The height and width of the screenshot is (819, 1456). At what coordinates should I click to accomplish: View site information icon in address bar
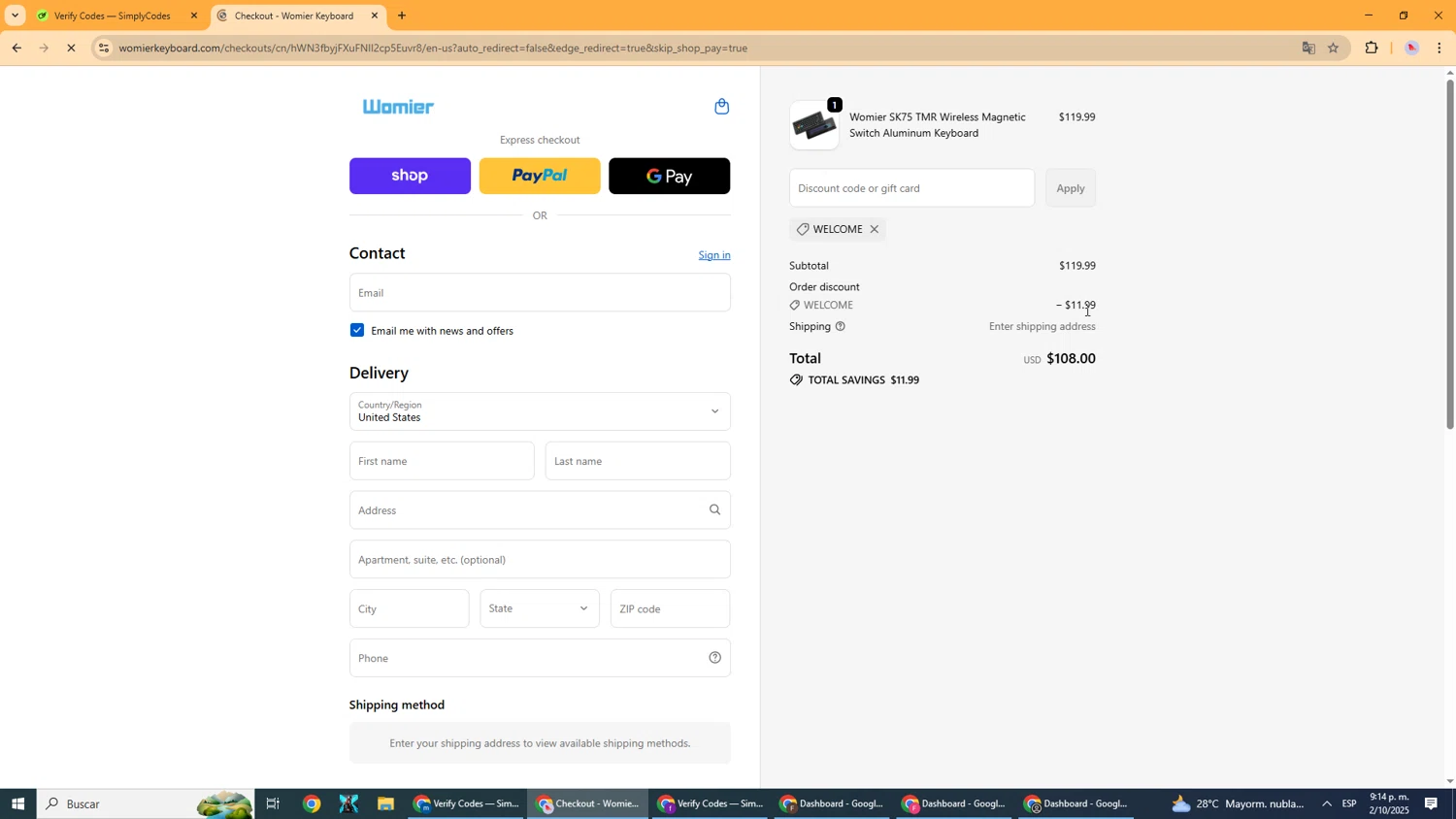104,48
